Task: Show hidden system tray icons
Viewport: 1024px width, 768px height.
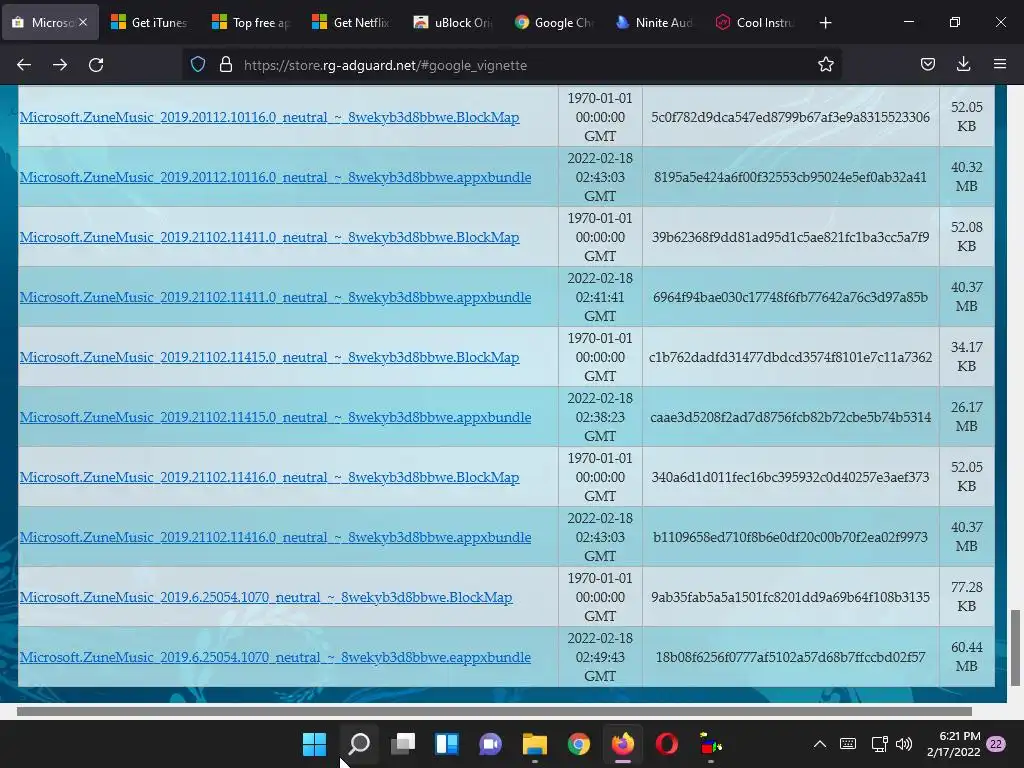Action: pos(820,744)
